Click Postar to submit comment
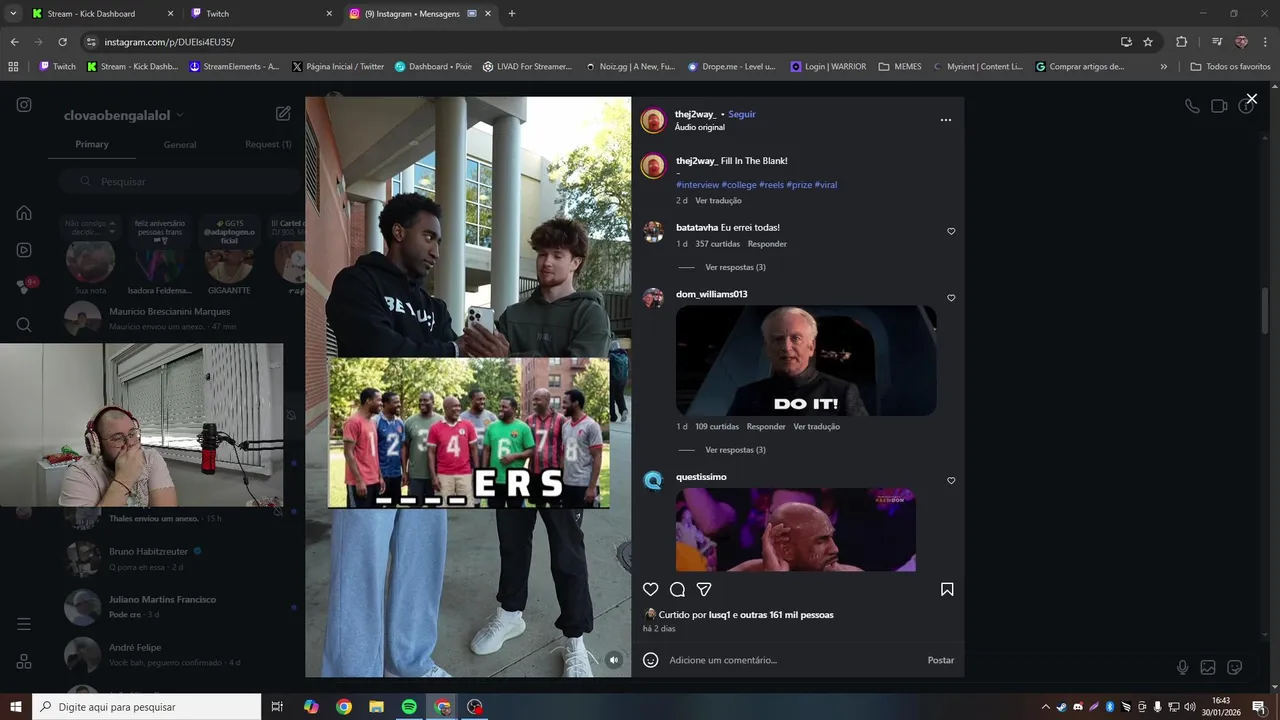 941,660
